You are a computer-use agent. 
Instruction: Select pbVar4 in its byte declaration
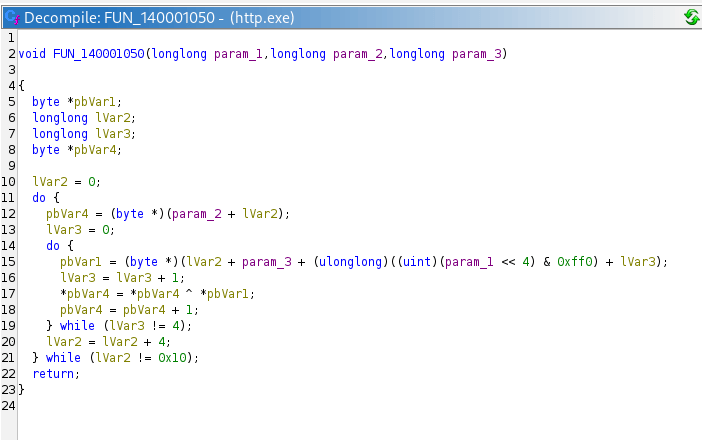tap(94, 150)
